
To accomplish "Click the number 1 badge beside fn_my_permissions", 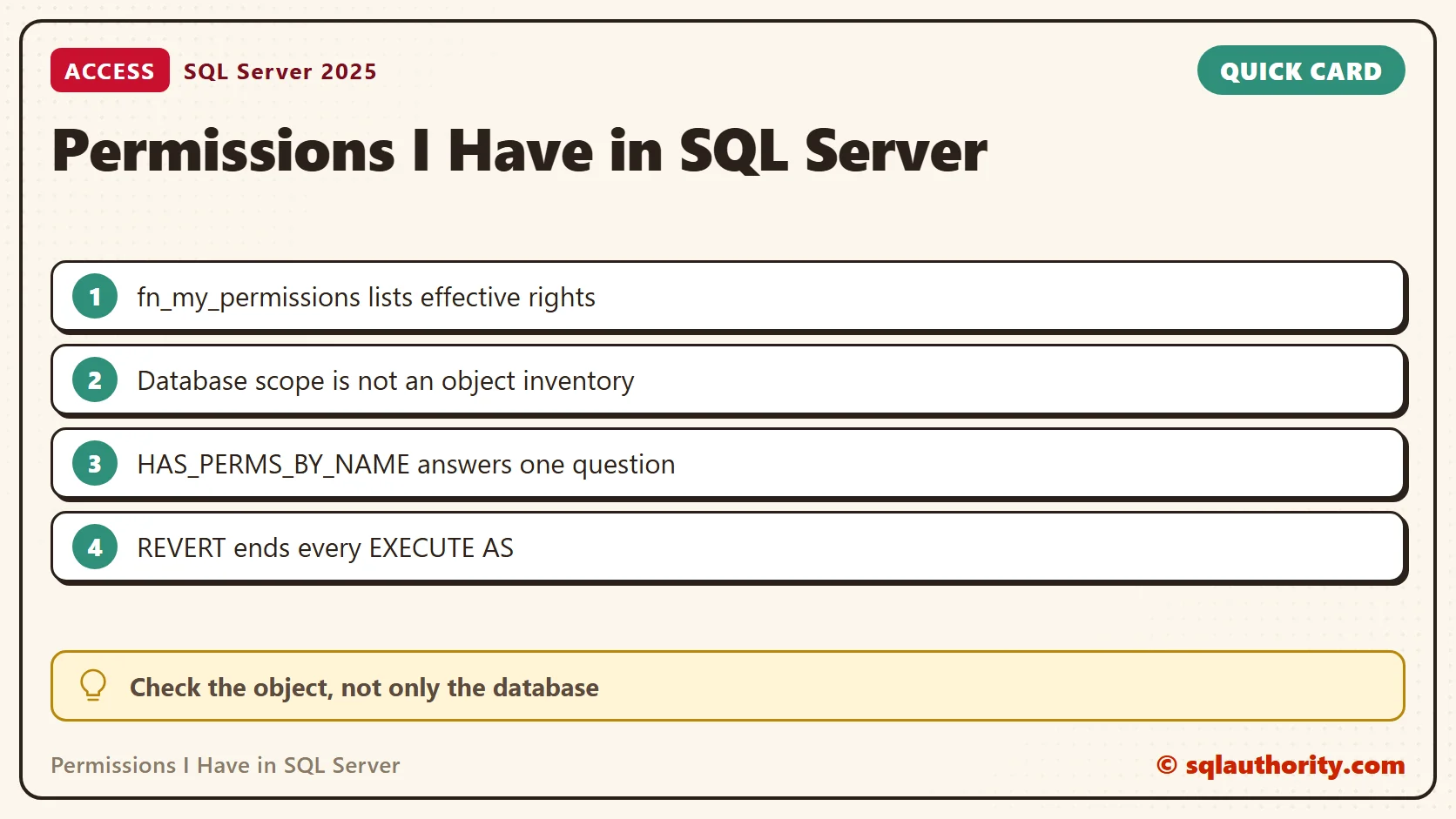I will point(95,297).
